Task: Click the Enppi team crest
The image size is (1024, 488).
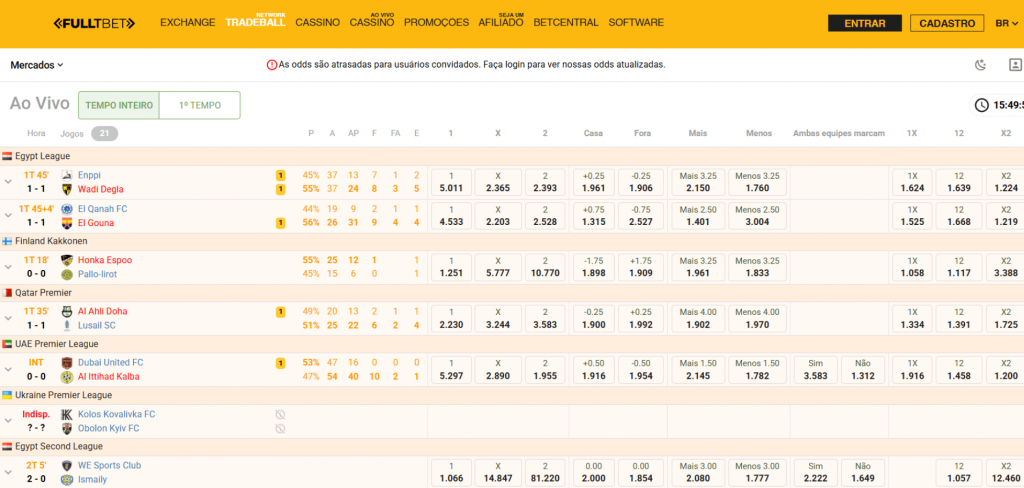Action: point(67,175)
